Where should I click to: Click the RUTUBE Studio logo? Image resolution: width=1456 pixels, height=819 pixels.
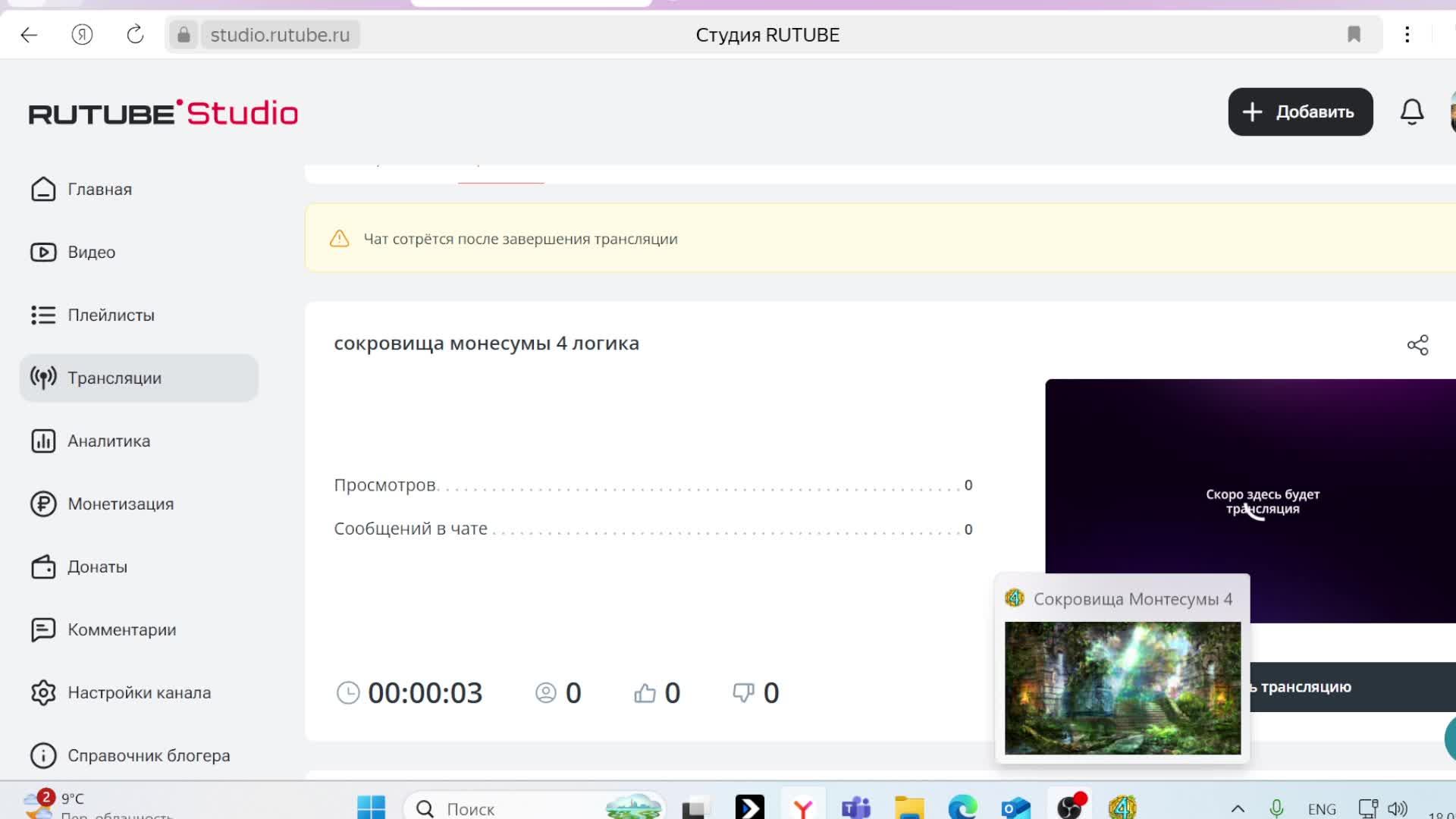click(x=163, y=113)
